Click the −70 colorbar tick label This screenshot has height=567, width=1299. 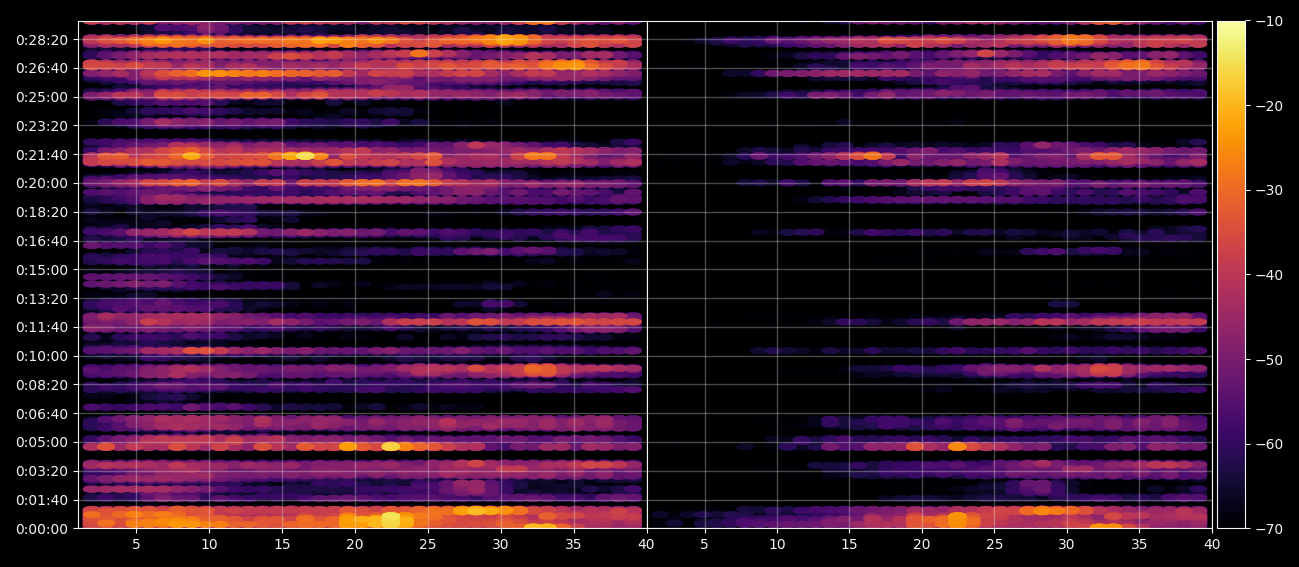(x=1269, y=529)
